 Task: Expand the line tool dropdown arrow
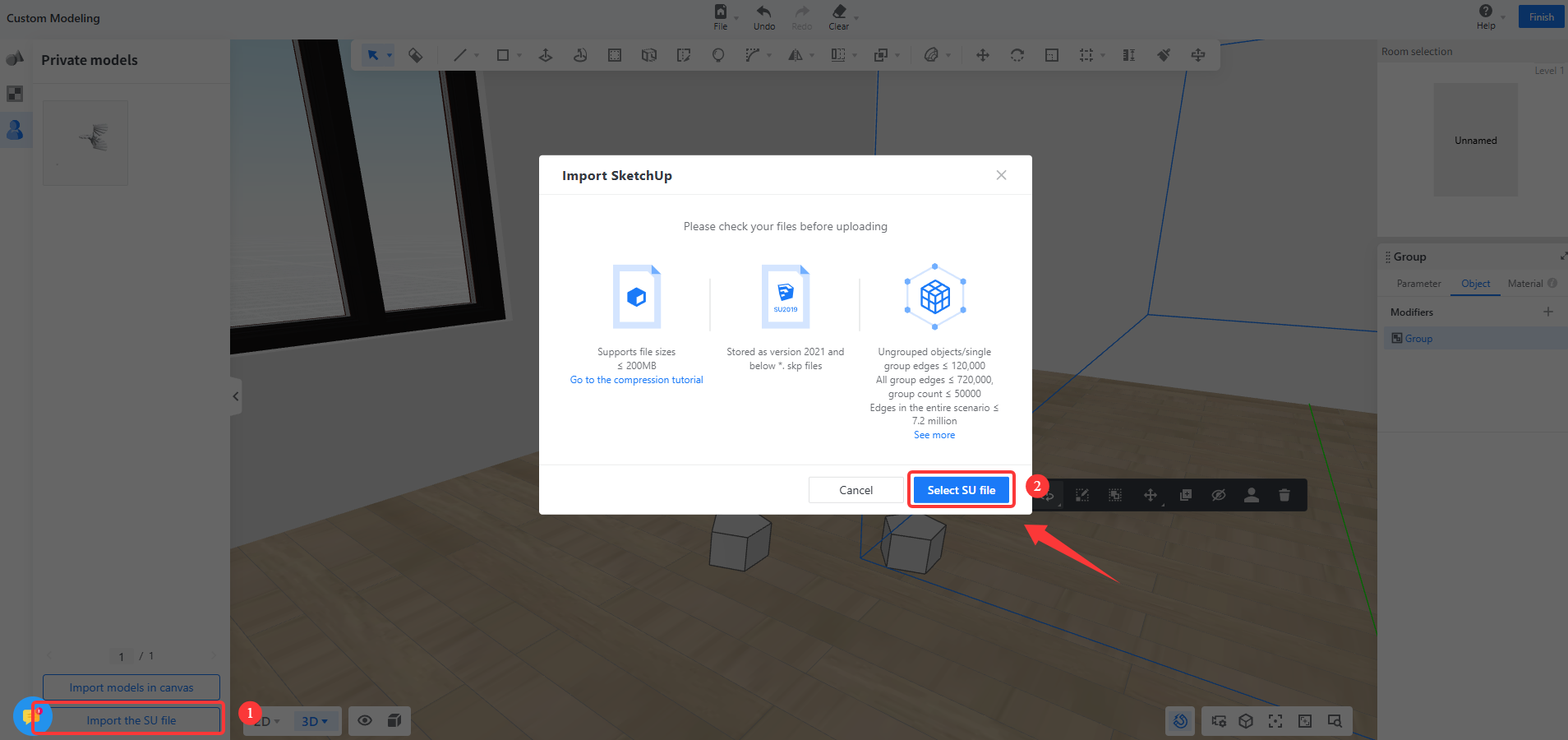[477, 56]
